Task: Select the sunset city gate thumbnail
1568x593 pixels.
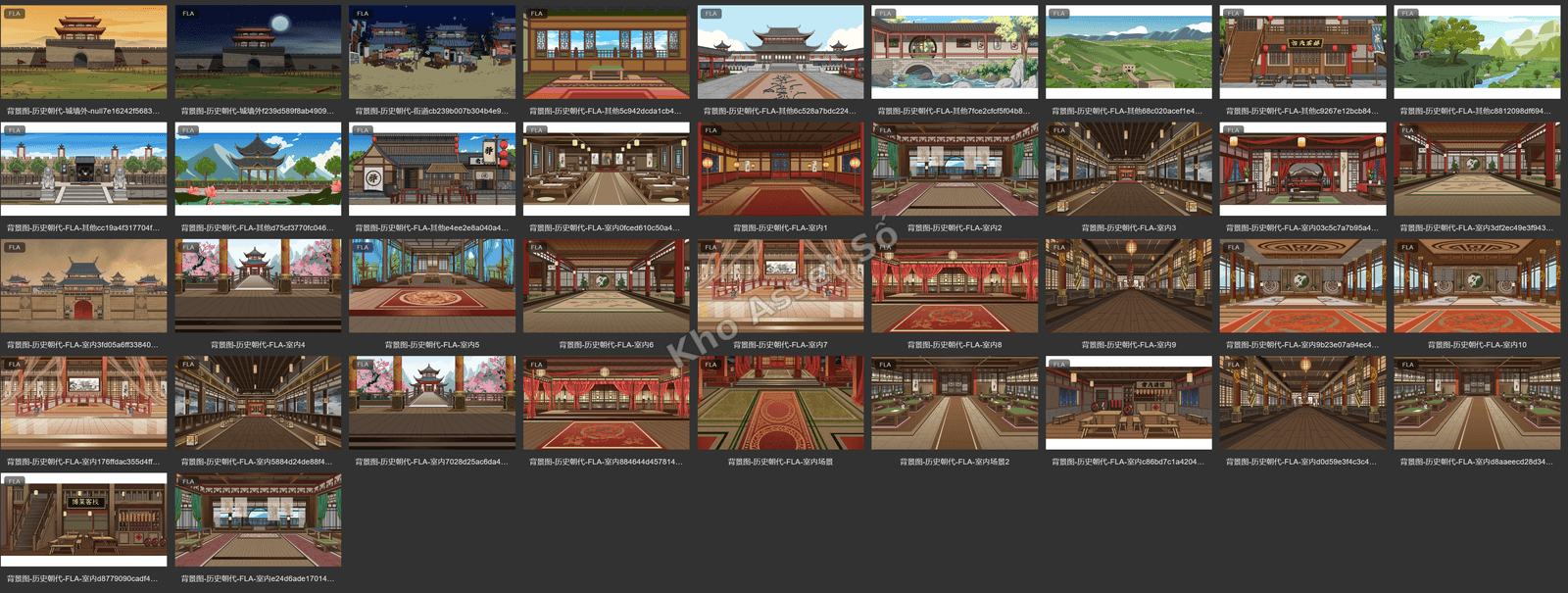Action: [x=84, y=52]
